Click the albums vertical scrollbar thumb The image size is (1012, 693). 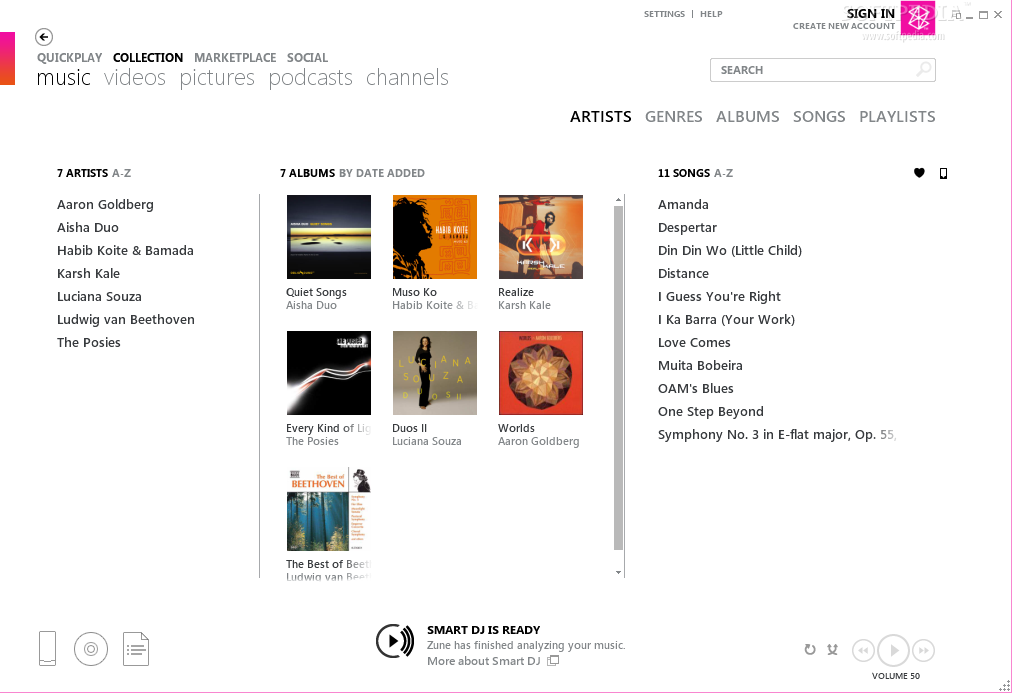coord(618,378)
